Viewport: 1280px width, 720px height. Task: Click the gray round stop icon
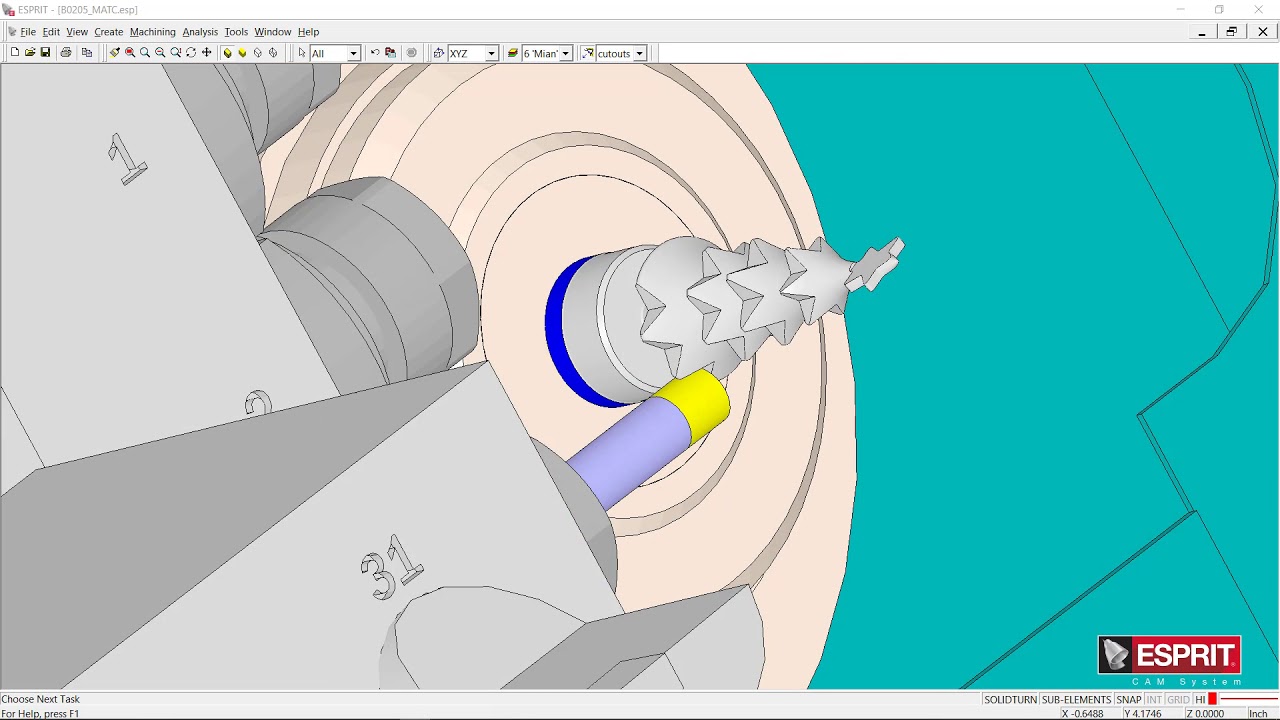pos(411,53)
